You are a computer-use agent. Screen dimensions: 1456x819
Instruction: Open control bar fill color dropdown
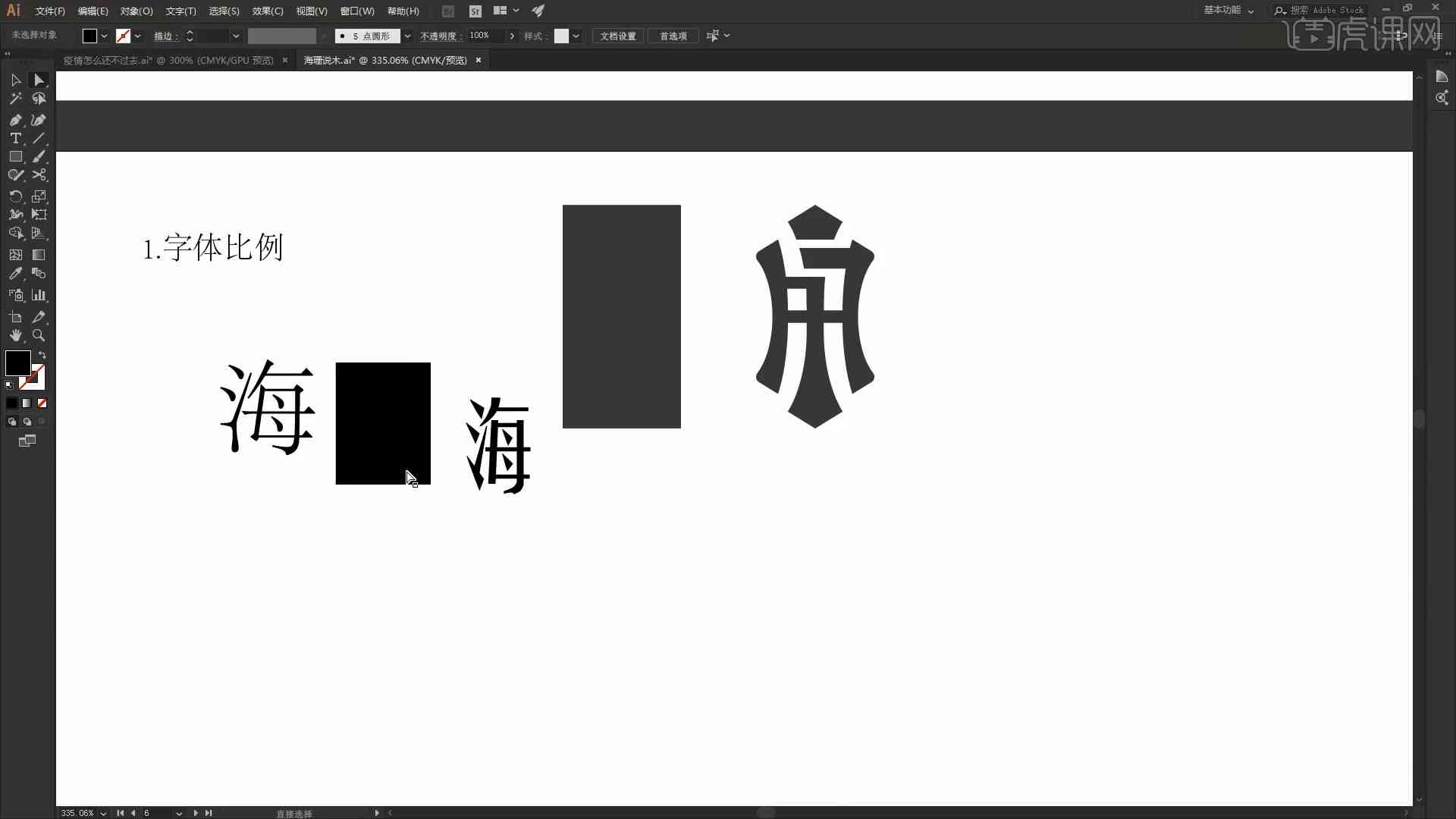pos(104,36)
